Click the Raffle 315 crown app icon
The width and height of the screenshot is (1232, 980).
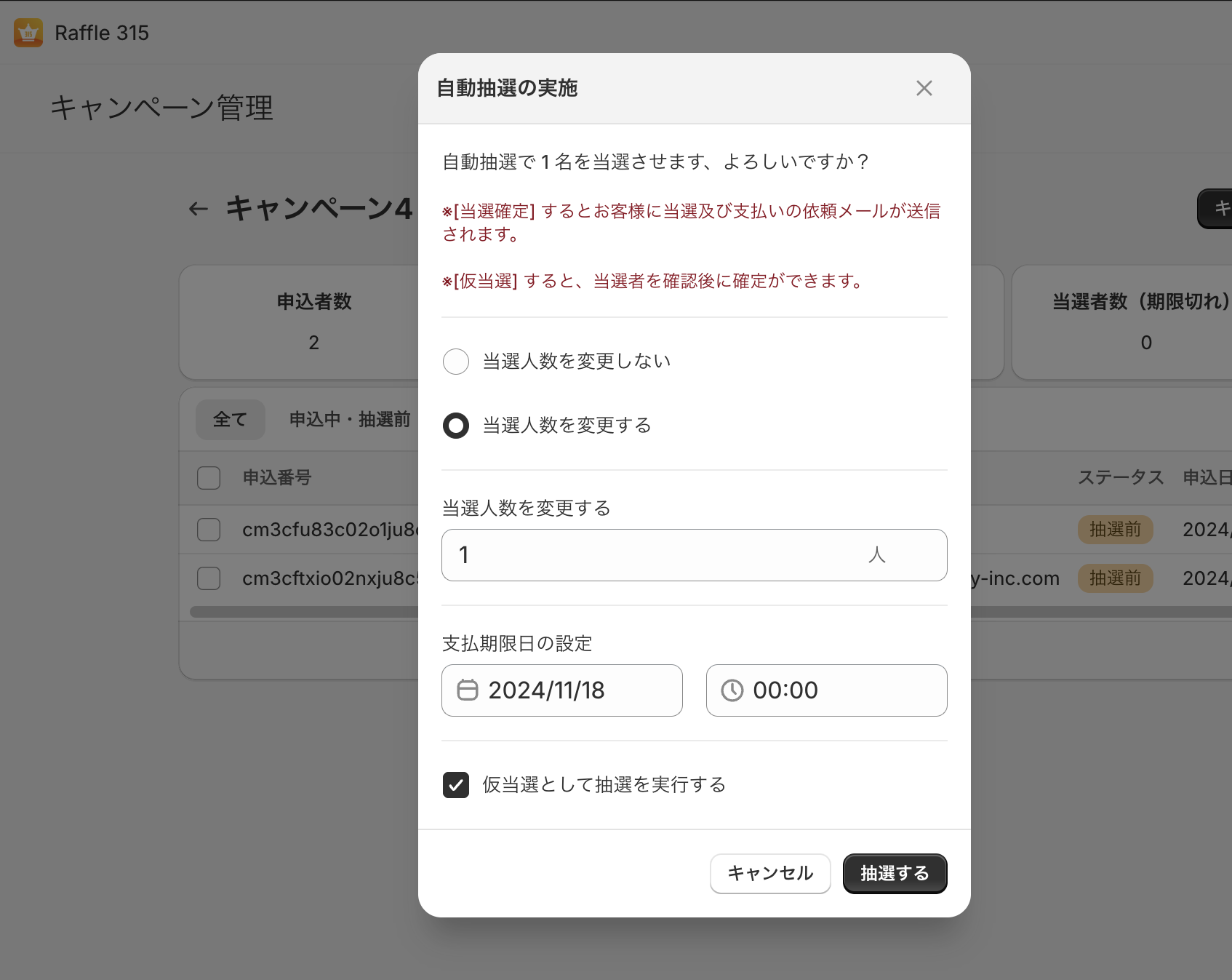coord(28,33)
